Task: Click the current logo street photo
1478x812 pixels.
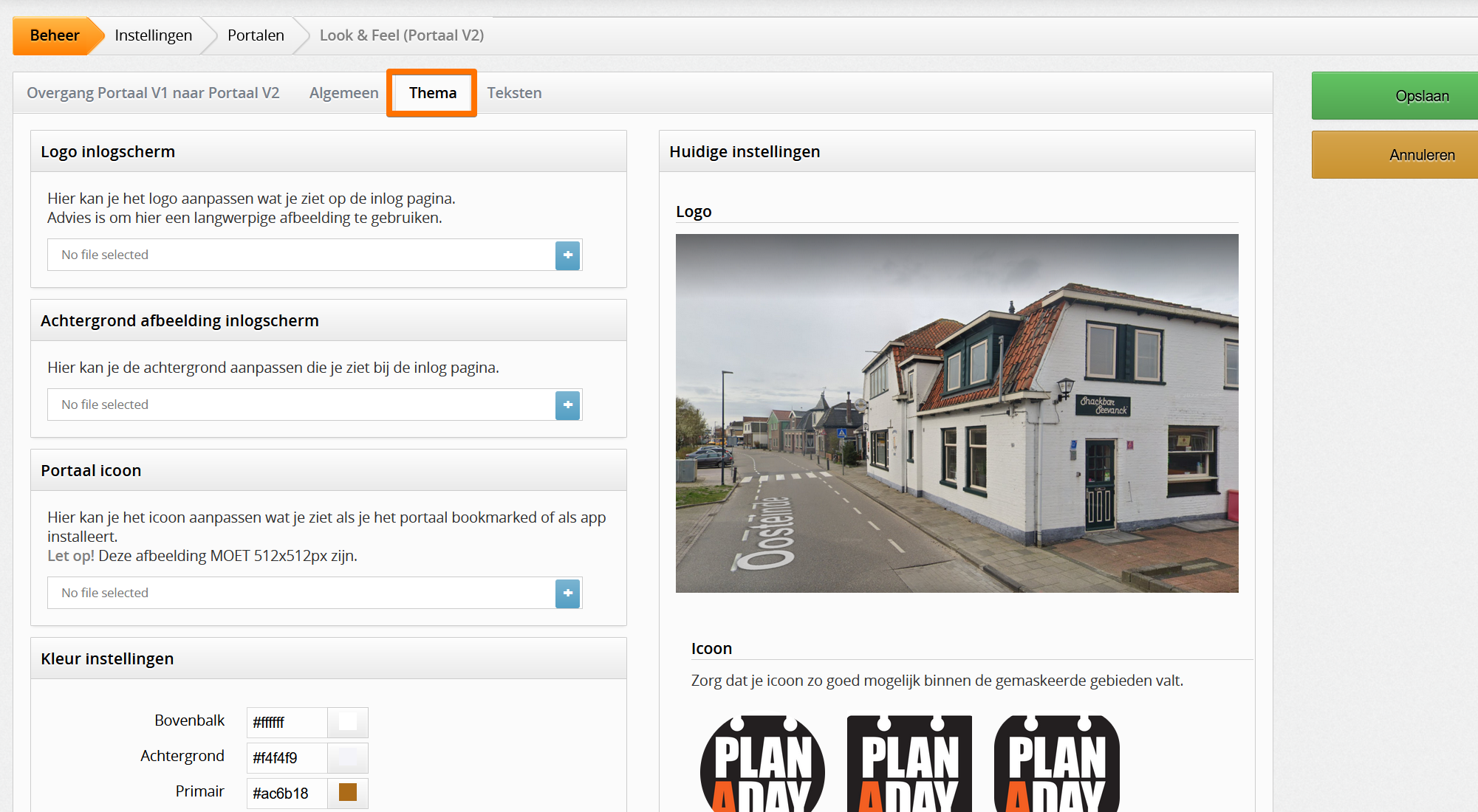Action: pos(957,413)
